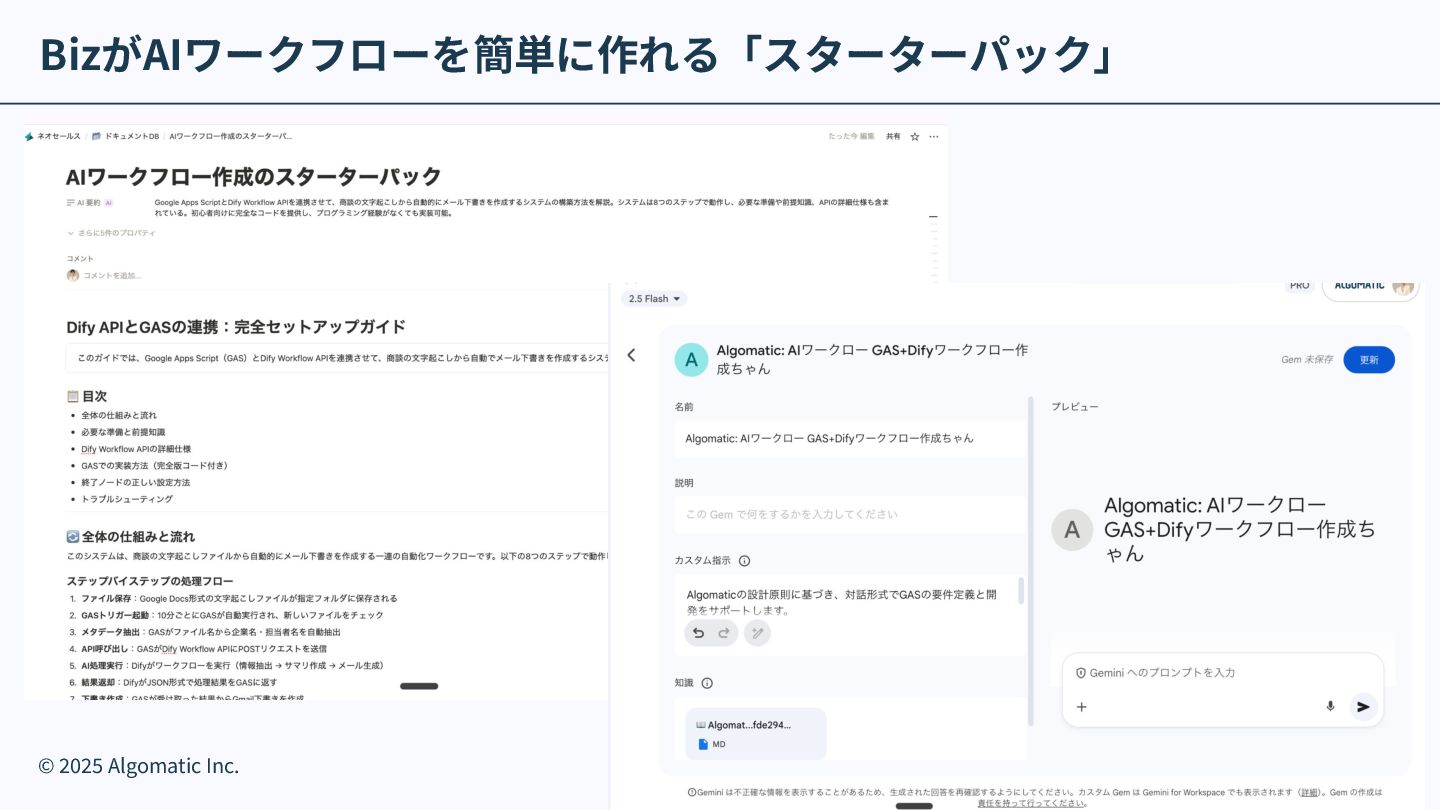The height and width of the screenshot is (810, 1440).
Task: Click トラブルシューティング contents entry
Action: [127, 499]
